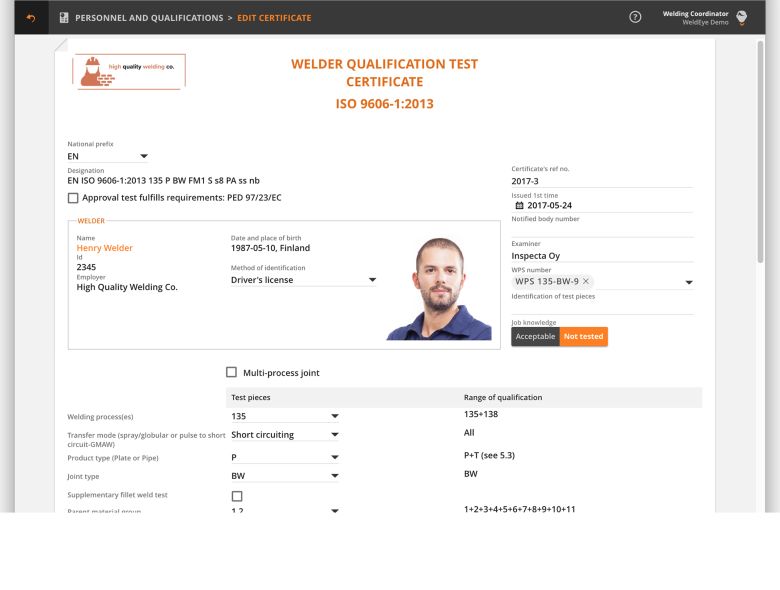Open Transfer mode Short circuiting dropdown

[285, 435]
